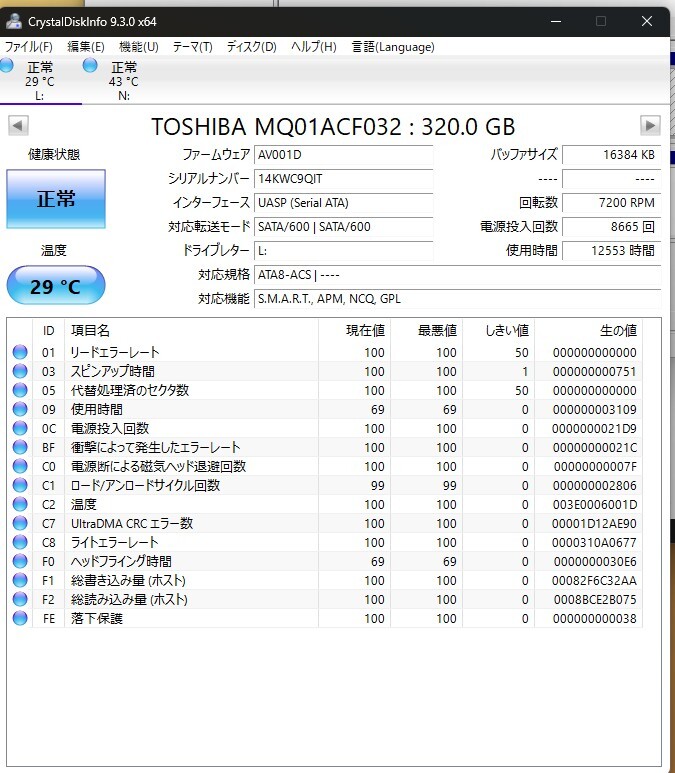Screen dimensions: 675x773
Task: Open the ヘルプ(H) menu
Action: (314, 47)
